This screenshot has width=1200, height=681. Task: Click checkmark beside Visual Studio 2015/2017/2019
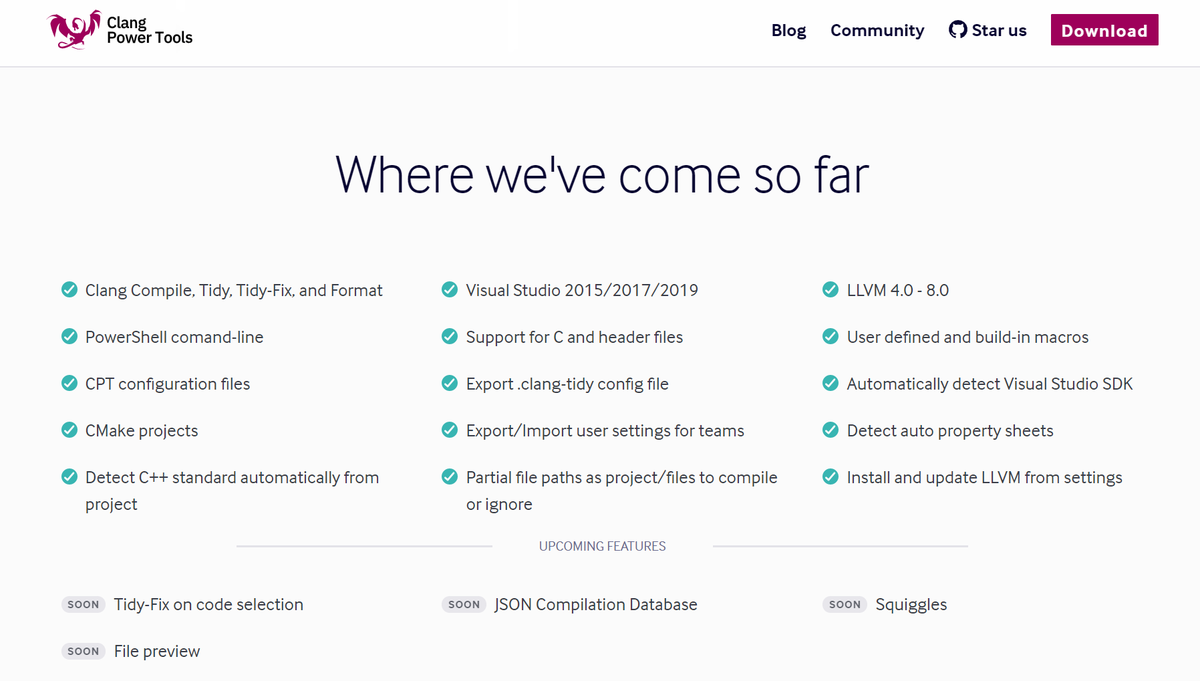click(450, 290)
